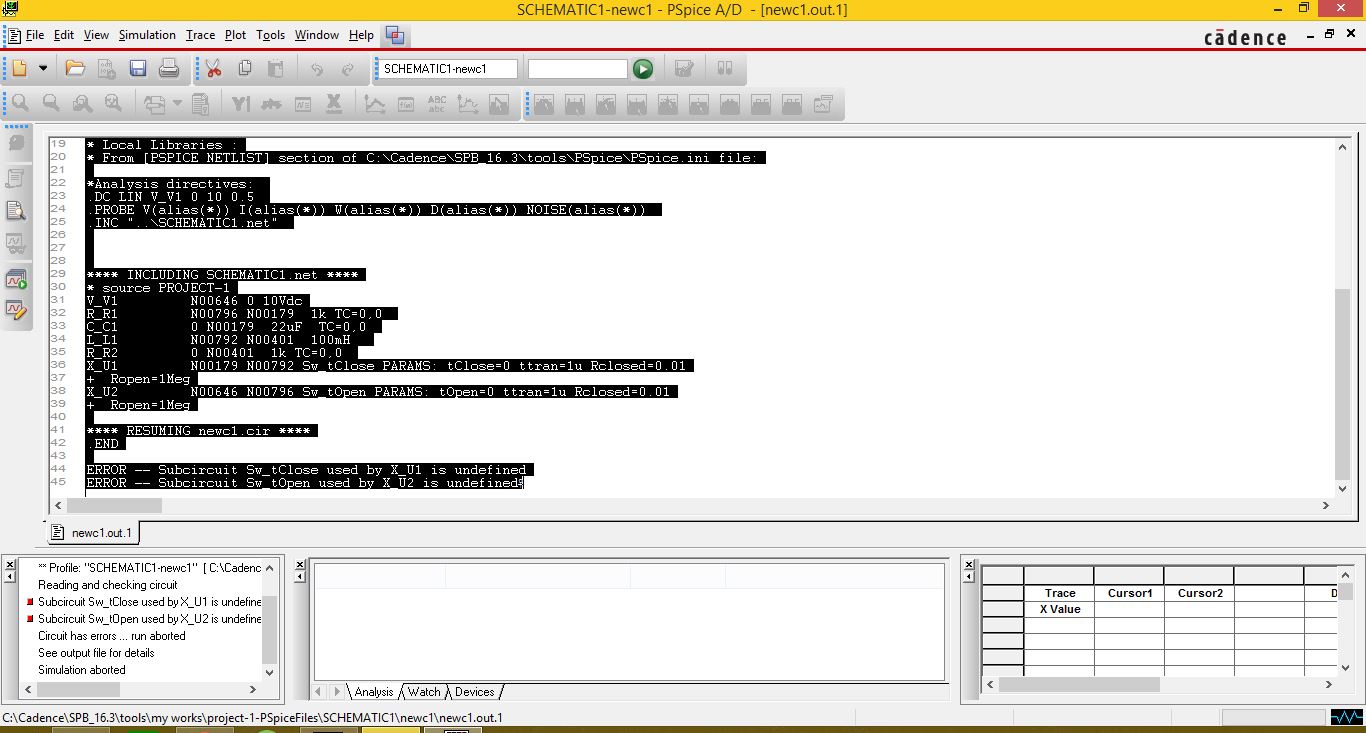Click Run simulation icon in left sidebar

click(x=16, y=279)
